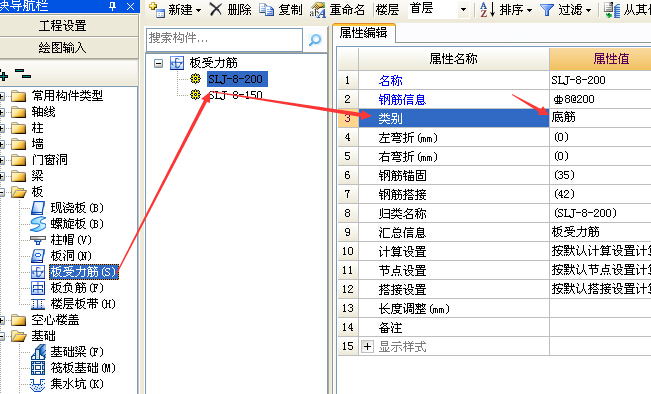Click the search magnifier icon
The image size is (651, 394).
pyautogui.click(x=315, y=40)
